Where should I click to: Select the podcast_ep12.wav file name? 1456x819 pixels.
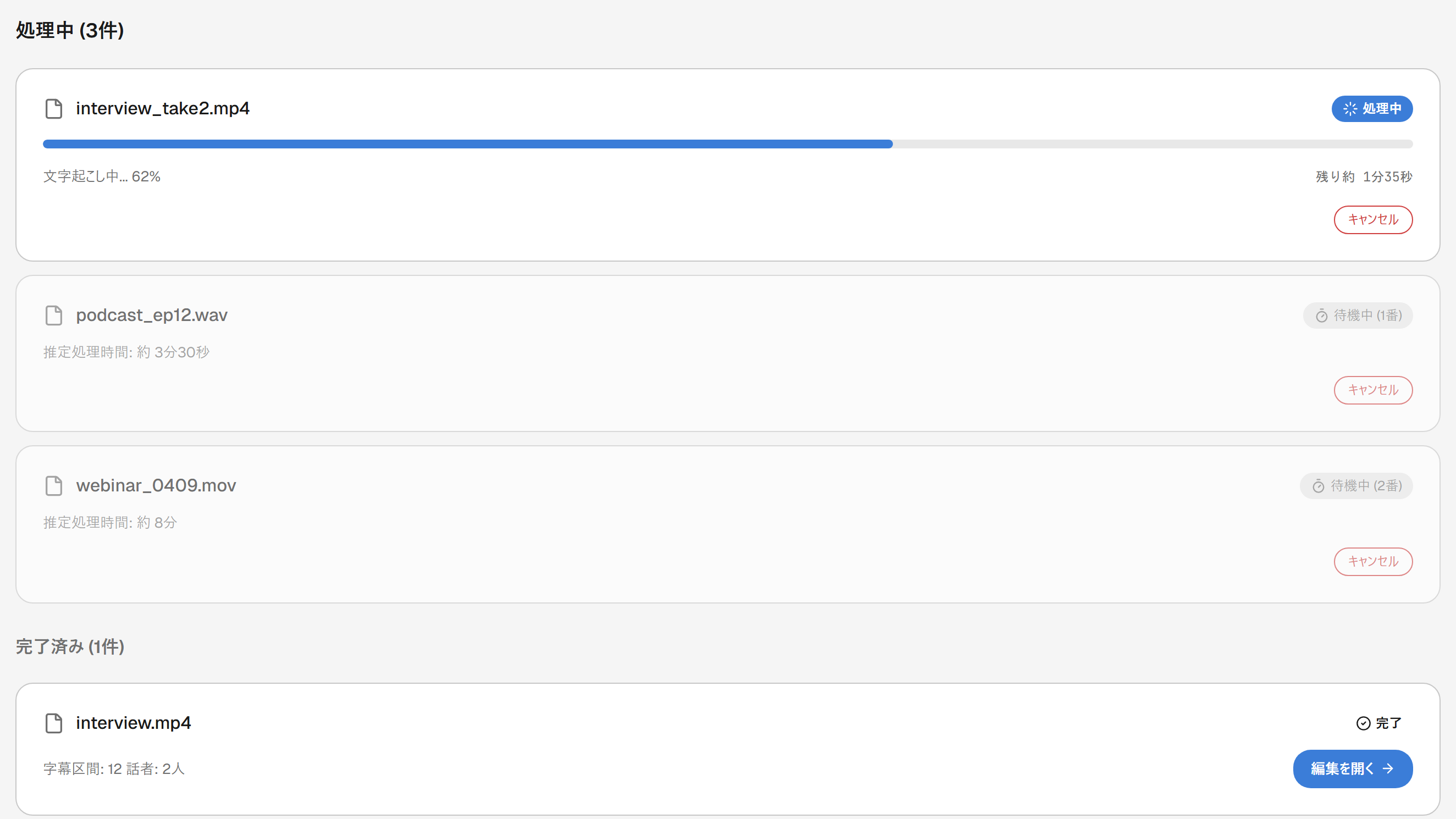[x=151, y=316]
